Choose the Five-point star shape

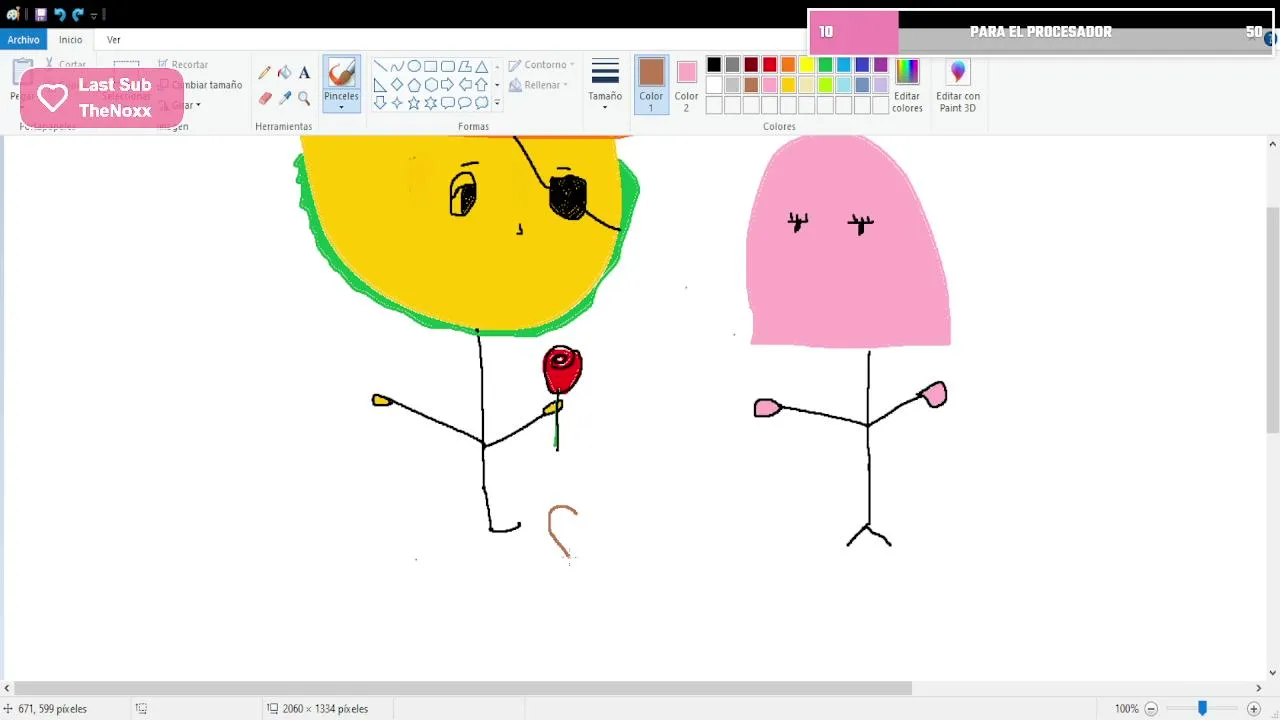click(x=414, y=103)
